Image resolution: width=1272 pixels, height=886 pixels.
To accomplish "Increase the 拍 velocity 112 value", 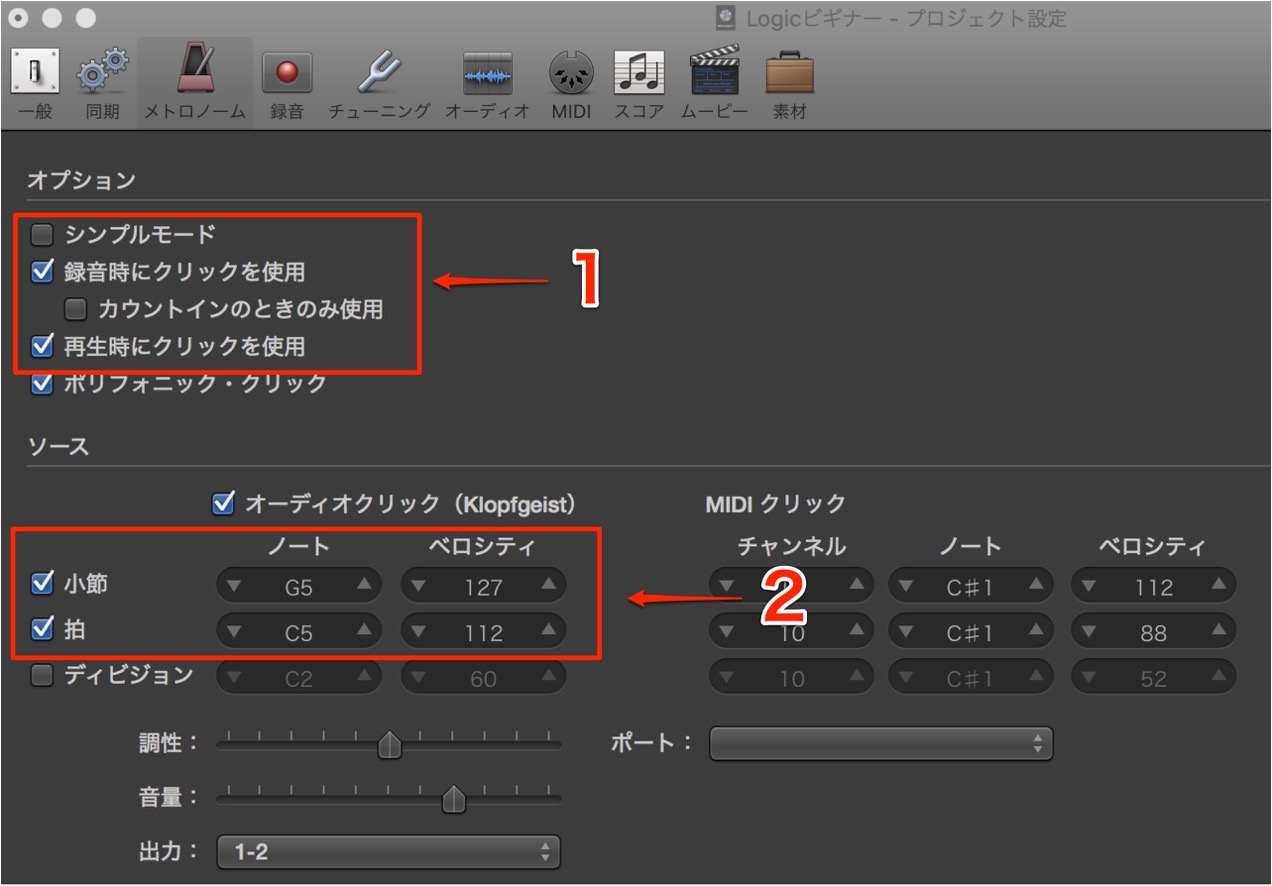I will 549,631.
